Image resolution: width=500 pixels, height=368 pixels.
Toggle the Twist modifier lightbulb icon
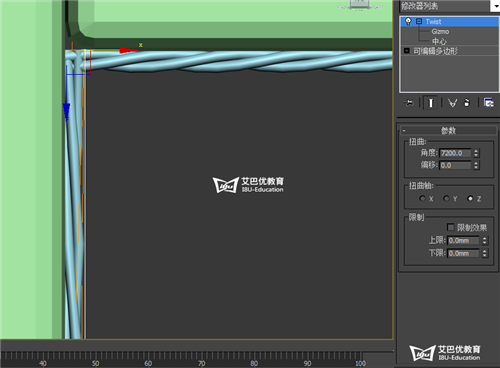(408, 22)
